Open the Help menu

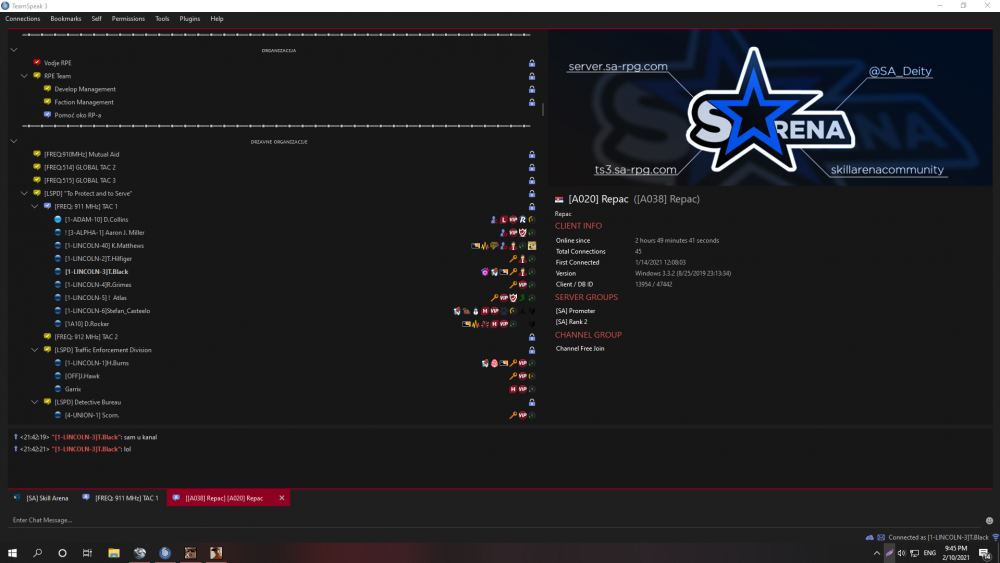click(217, 18)
